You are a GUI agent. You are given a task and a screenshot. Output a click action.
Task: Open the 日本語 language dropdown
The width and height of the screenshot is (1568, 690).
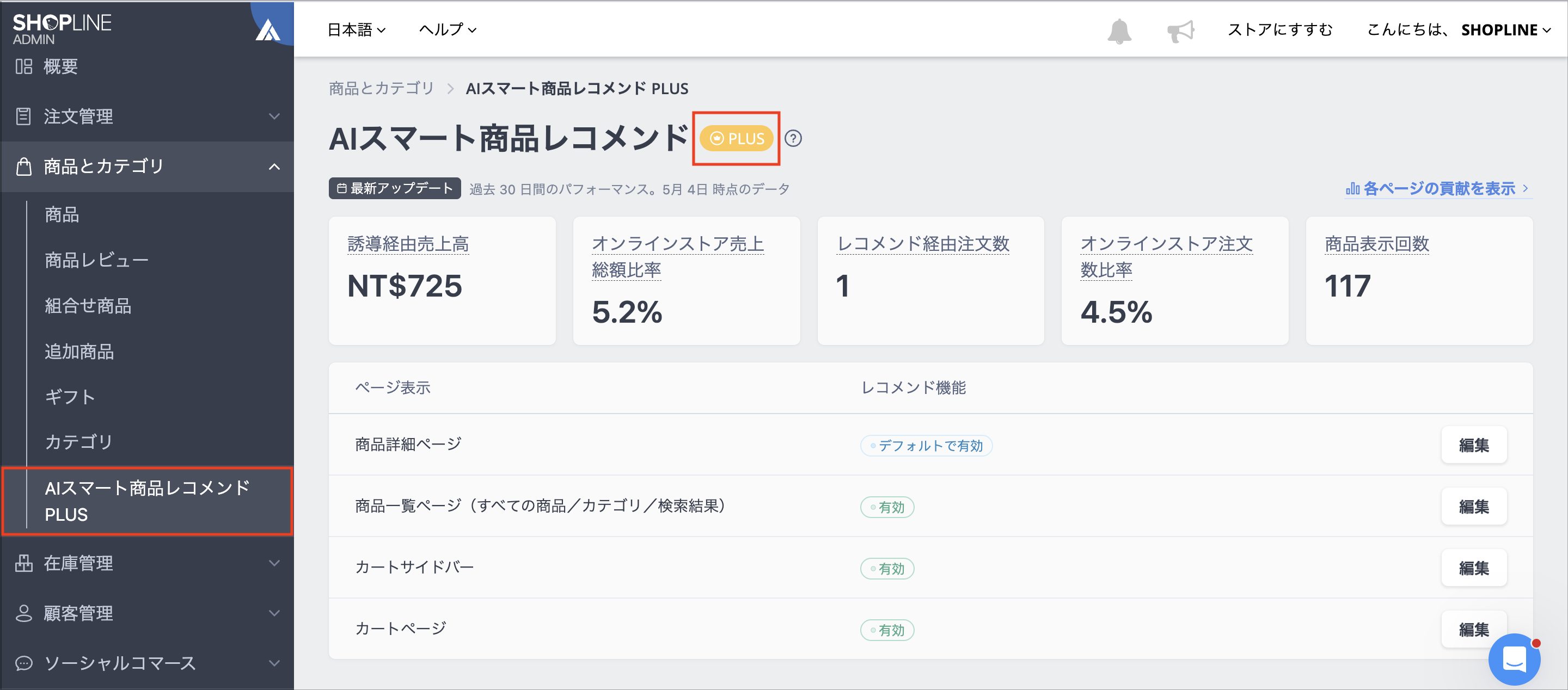[x=357, y=30]
